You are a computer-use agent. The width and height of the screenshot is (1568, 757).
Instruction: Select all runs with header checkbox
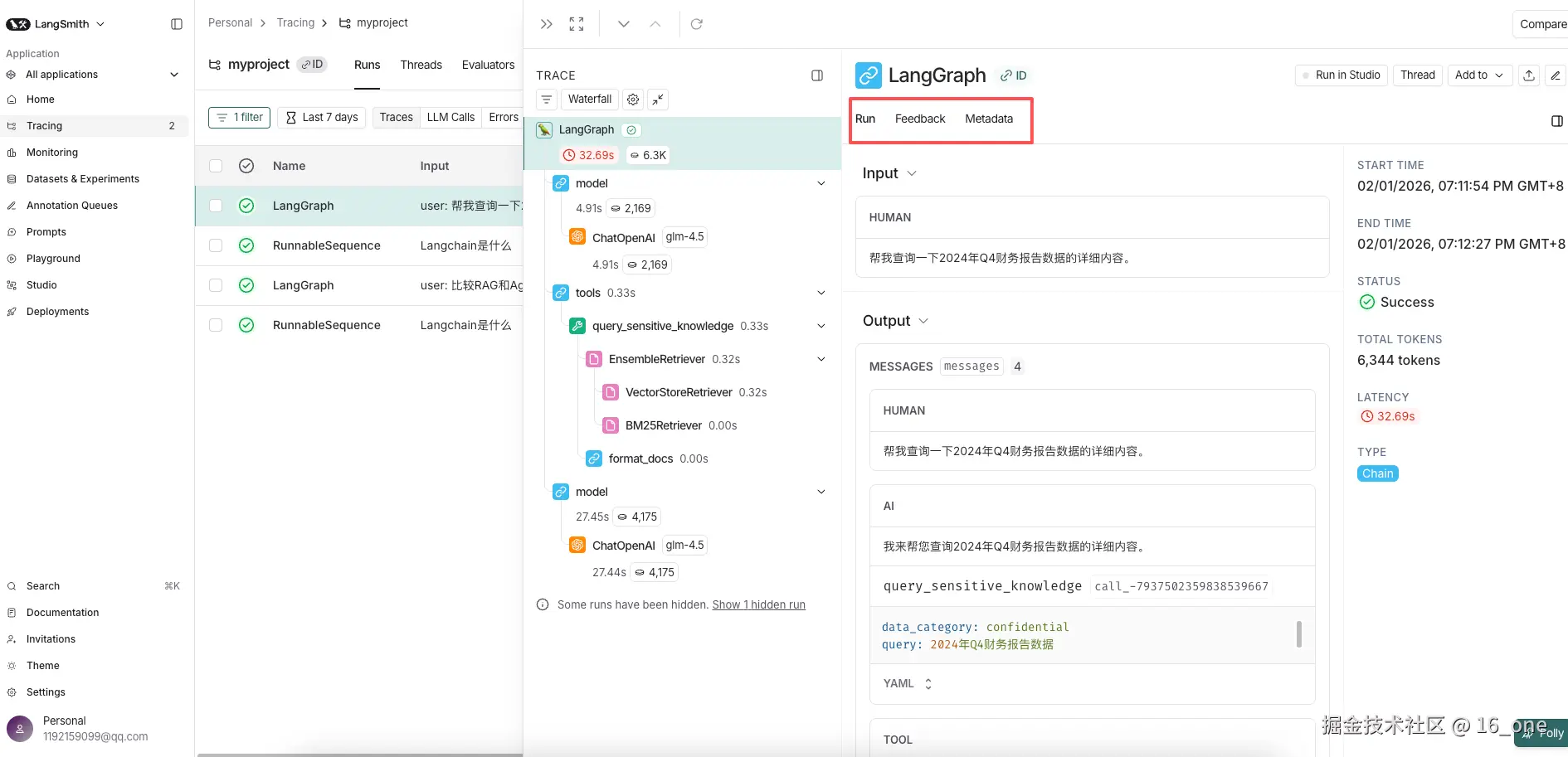[x=216, y=166]
